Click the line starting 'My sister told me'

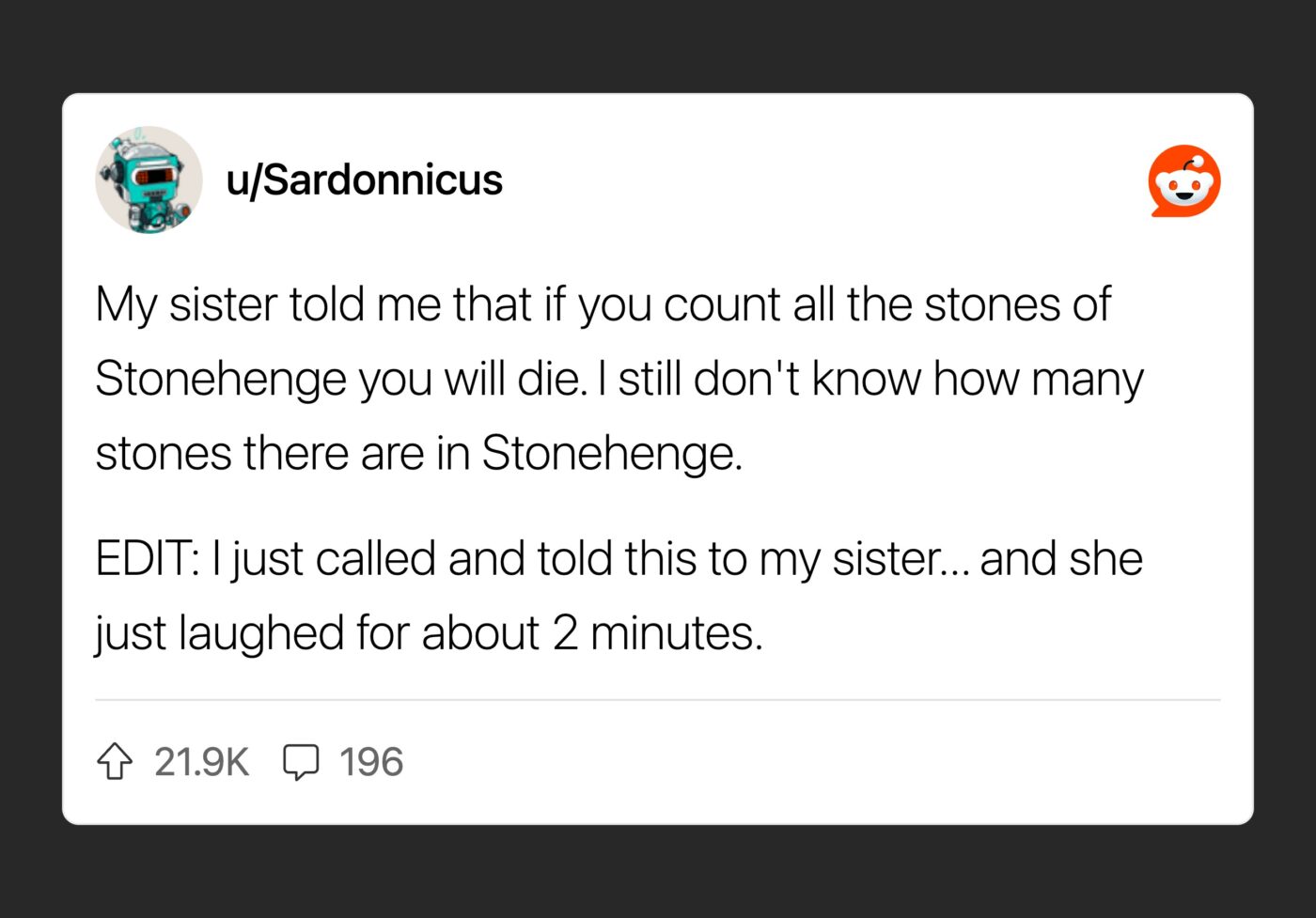(x=603, y=305)
